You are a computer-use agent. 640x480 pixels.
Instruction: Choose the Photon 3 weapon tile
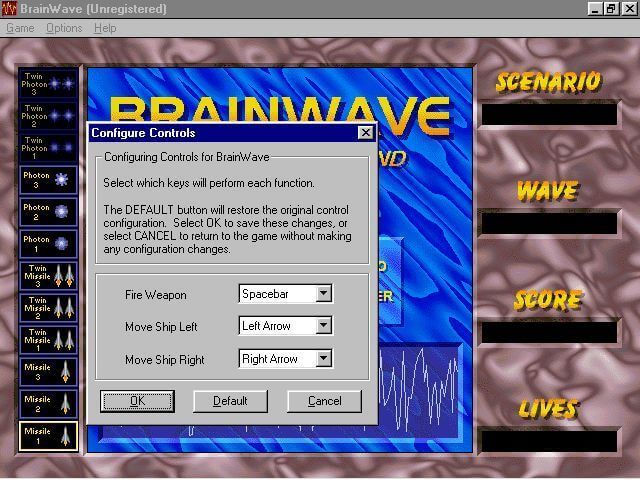(48, 180)
